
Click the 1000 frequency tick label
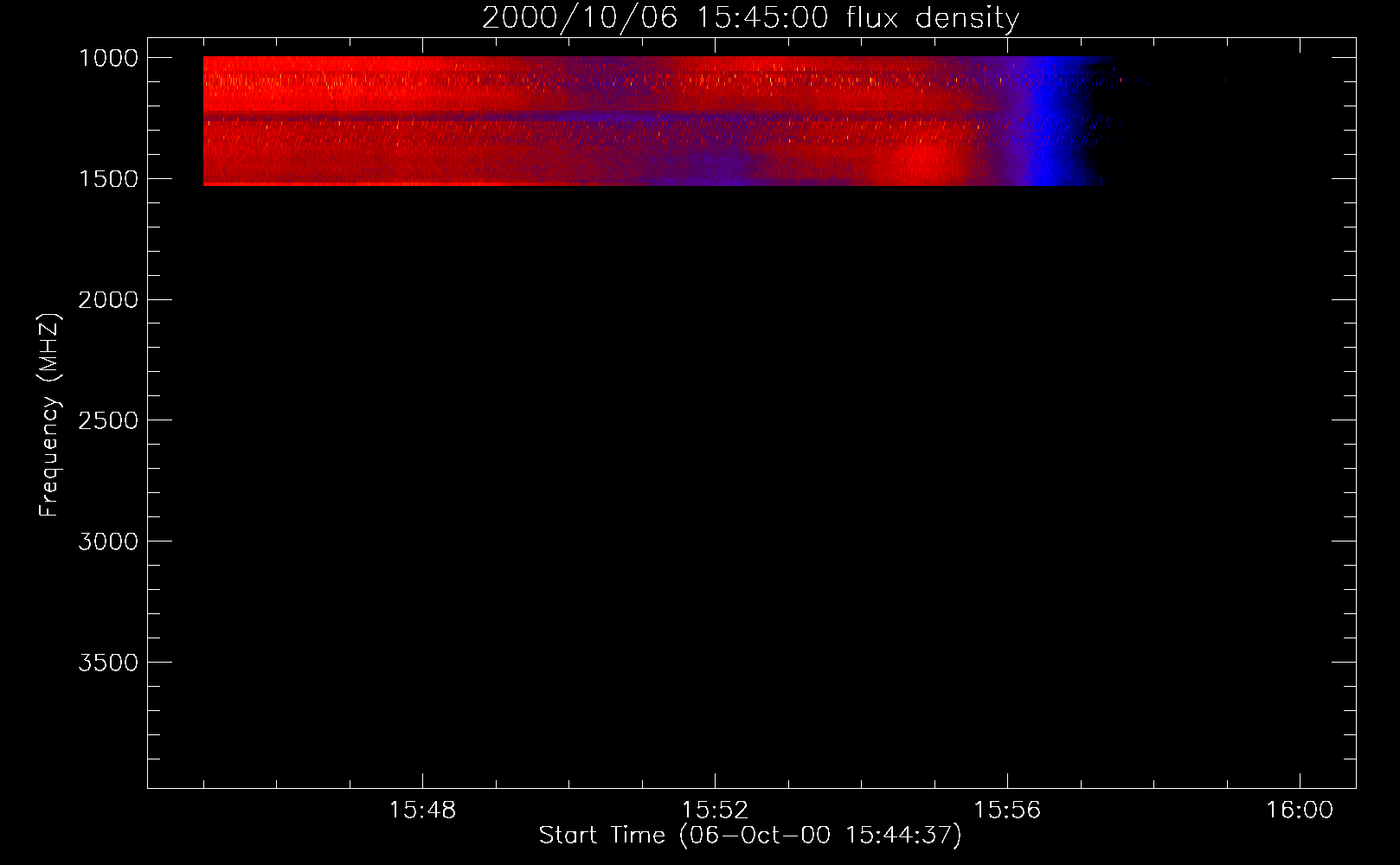coord(108,58)
